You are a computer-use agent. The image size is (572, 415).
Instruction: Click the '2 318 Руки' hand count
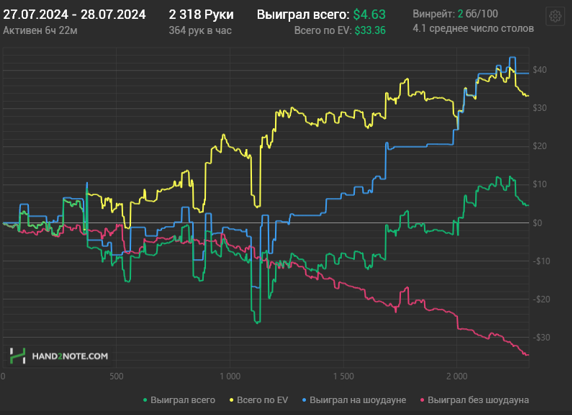(201, 15)
